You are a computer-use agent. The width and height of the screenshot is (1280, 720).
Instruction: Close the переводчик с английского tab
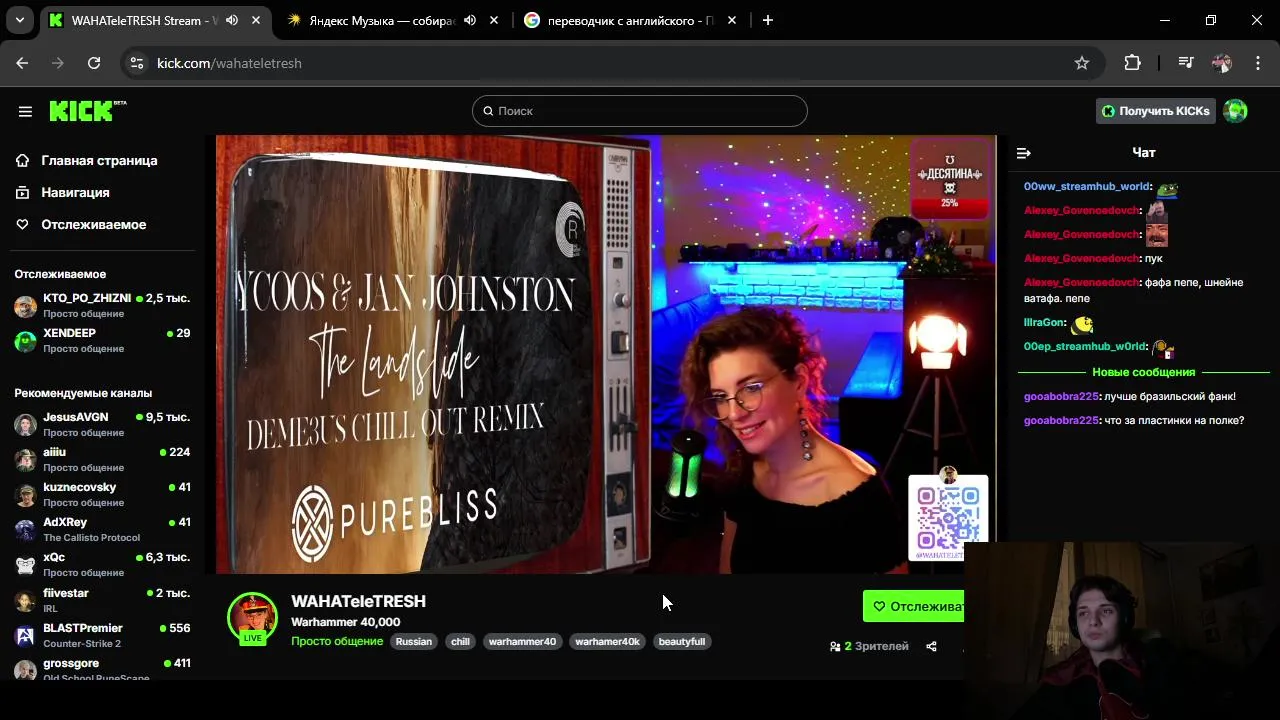pyautogui.click(x=732, y=20)
